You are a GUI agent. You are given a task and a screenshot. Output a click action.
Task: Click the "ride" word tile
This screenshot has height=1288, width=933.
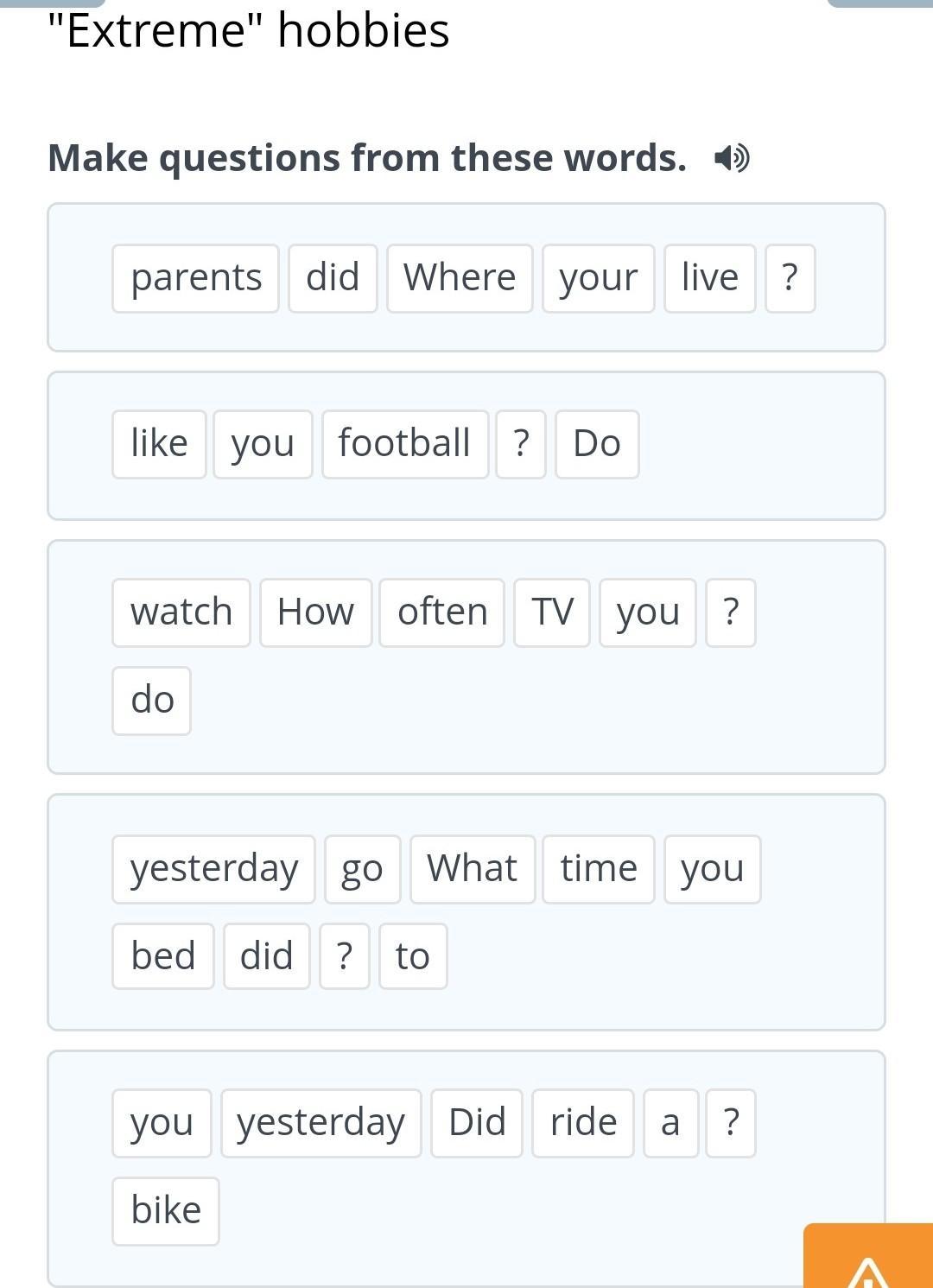coord(583,1123)
